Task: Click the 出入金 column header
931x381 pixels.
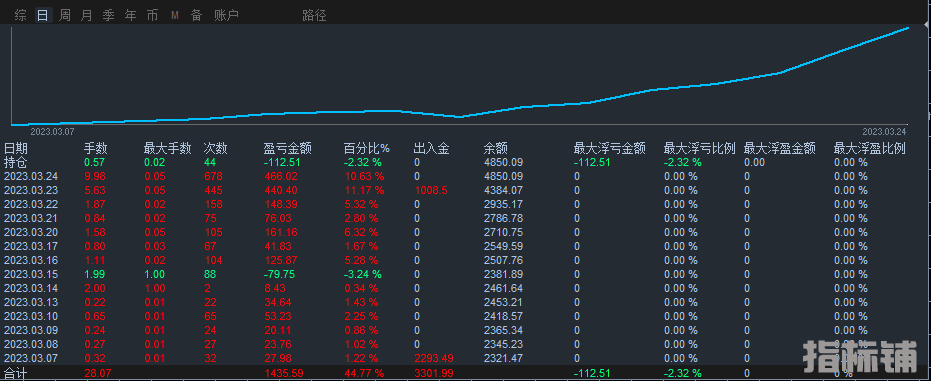Action: 432,148
